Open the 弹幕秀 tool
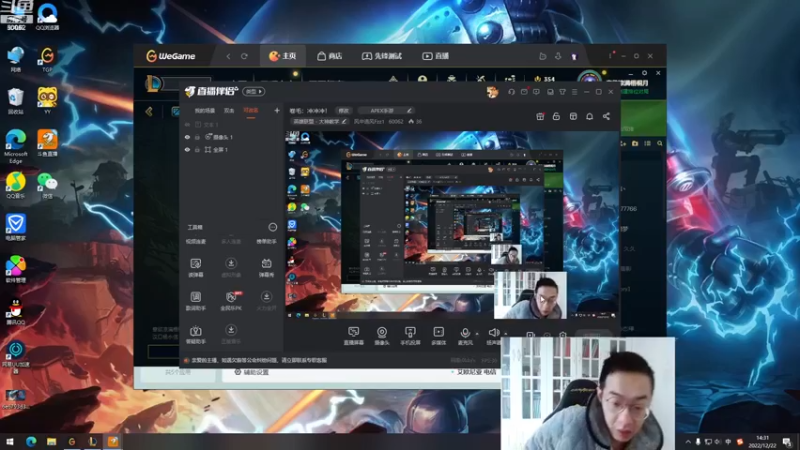 (266, 267)
